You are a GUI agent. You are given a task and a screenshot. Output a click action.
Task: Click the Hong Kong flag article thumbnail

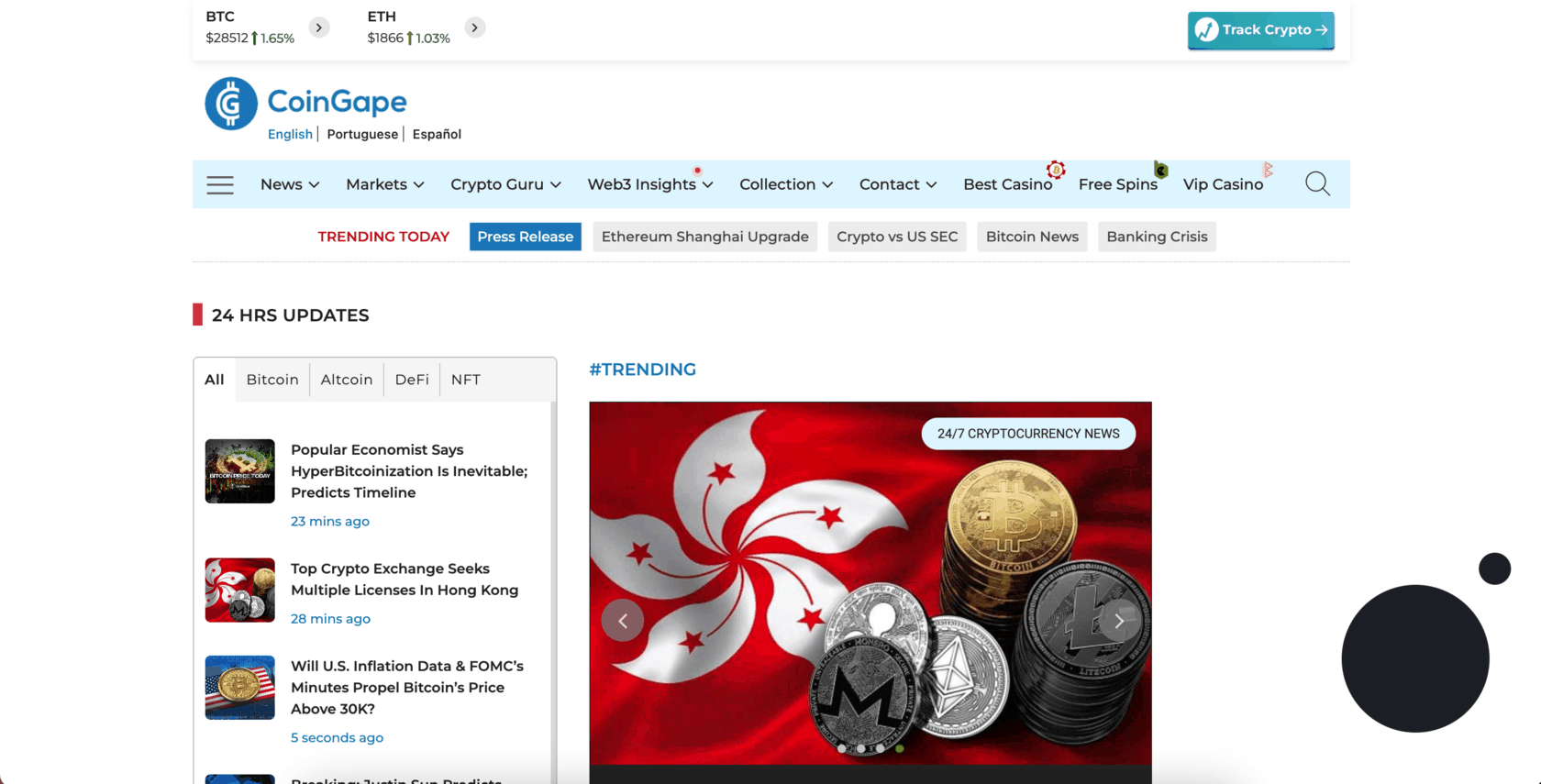(x=240, y=591)
